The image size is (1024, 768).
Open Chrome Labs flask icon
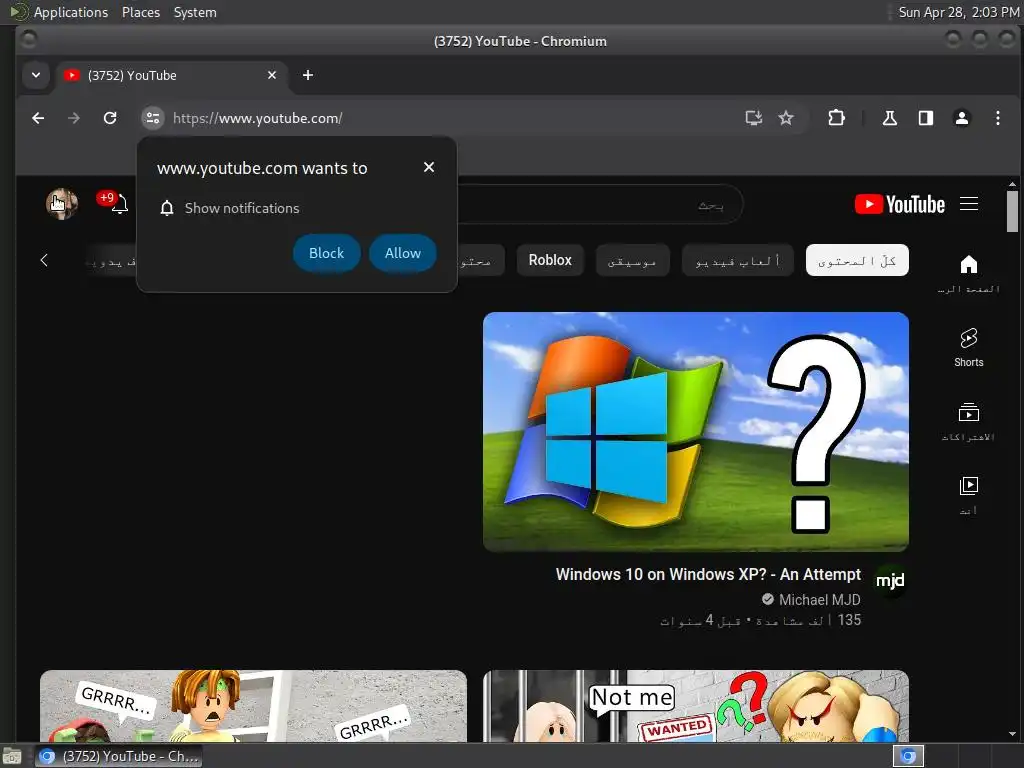coord(889,118)
